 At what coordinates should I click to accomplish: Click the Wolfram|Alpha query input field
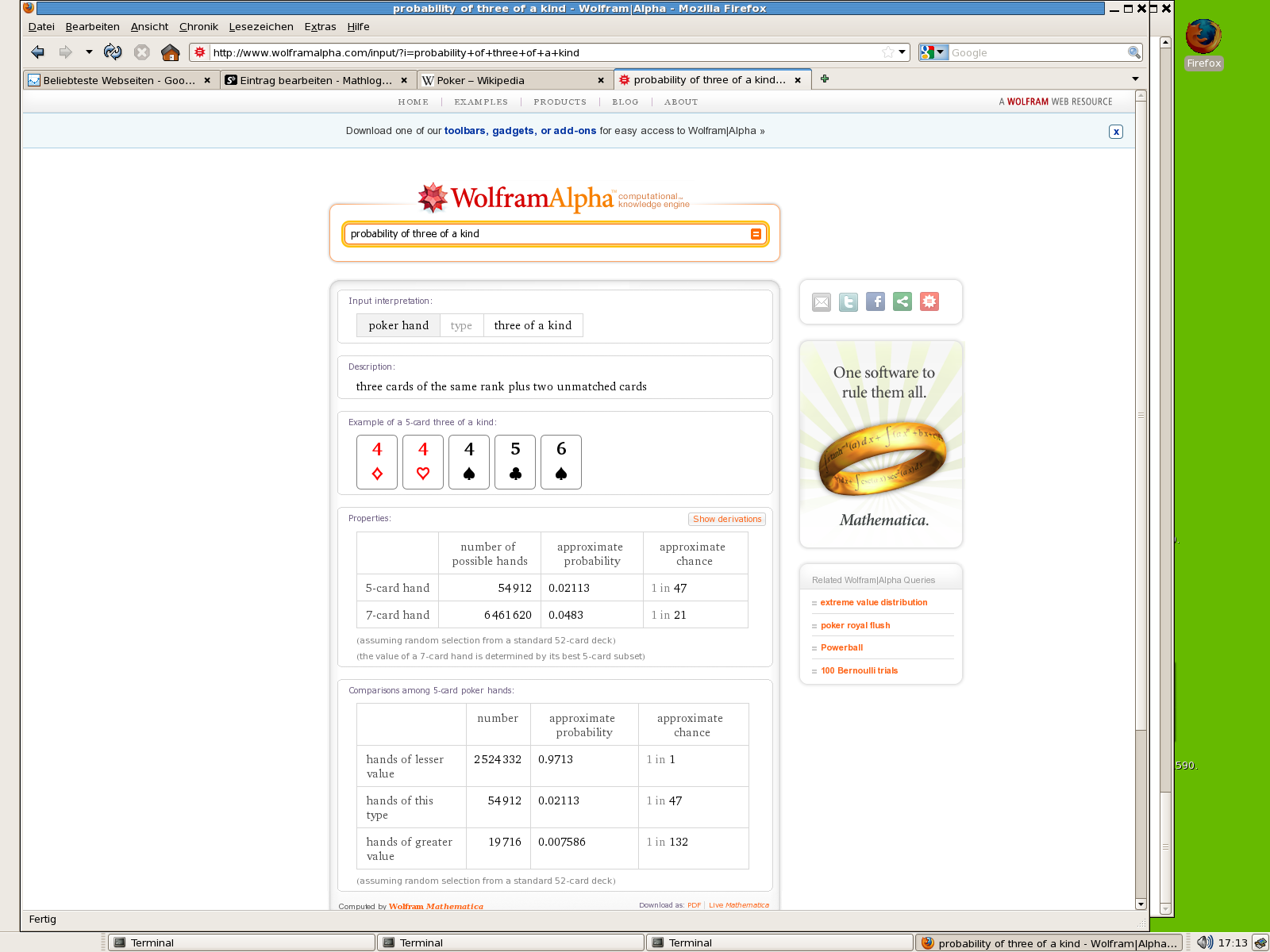pyautogui.click(x=548, y=234)
